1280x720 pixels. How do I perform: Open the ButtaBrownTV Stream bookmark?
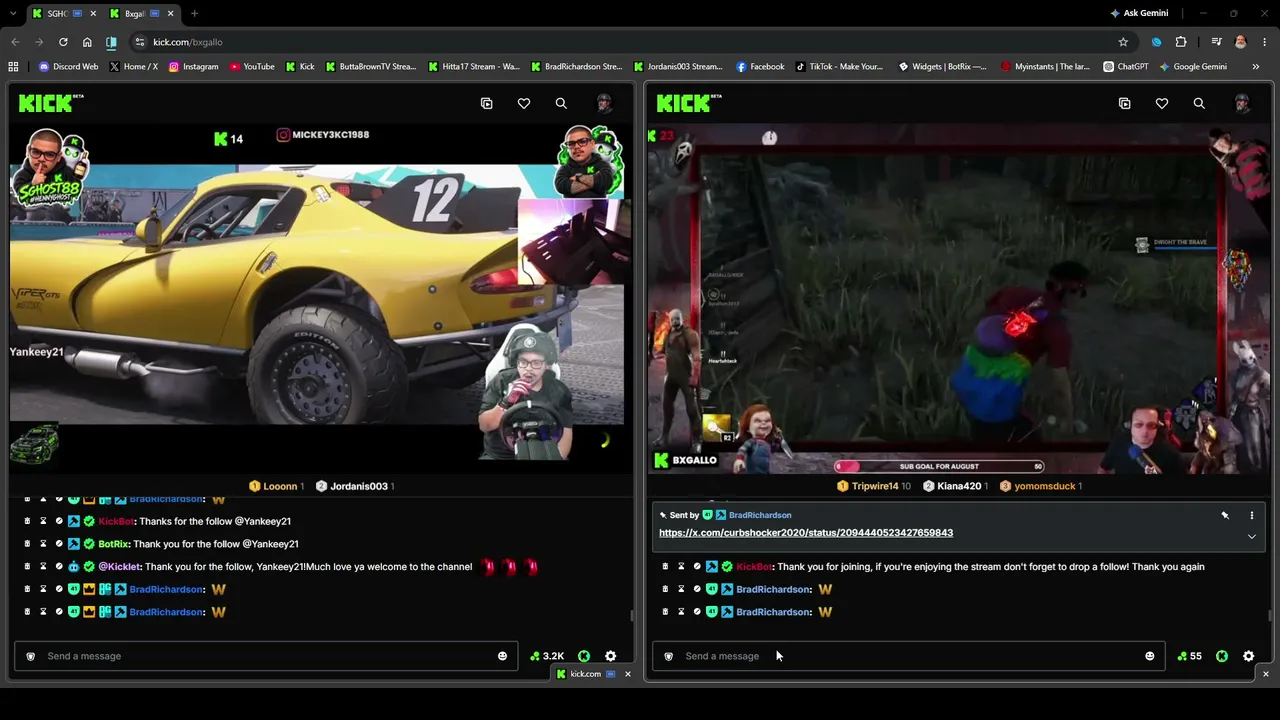(x=370, y=67)
